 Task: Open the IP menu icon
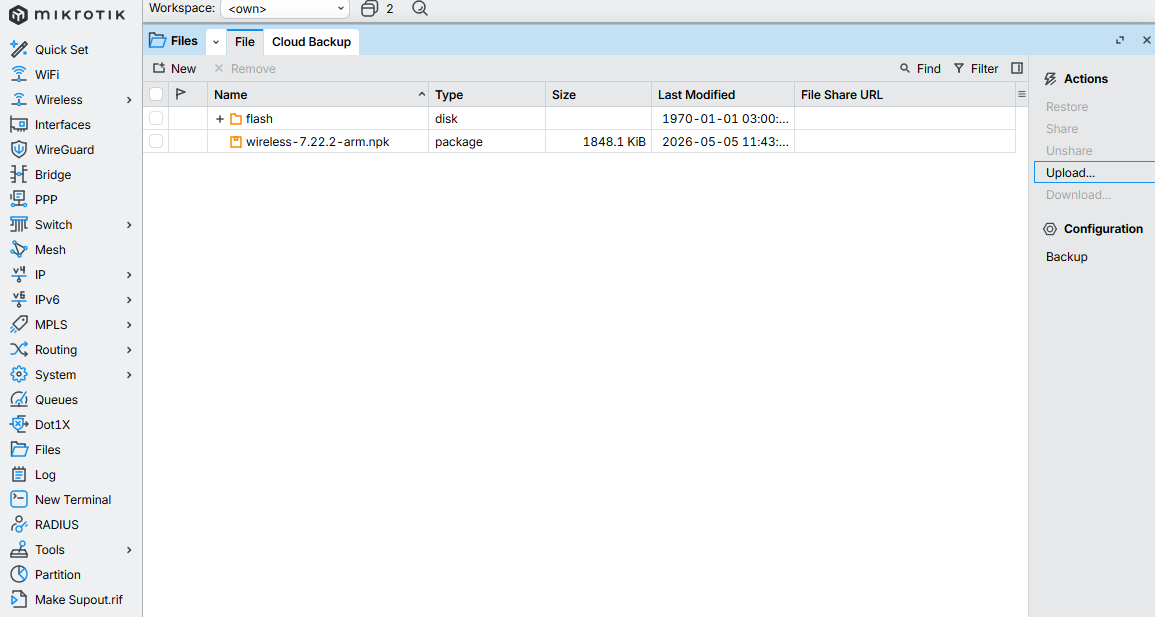pyautogui.click(x=18, y=275)
